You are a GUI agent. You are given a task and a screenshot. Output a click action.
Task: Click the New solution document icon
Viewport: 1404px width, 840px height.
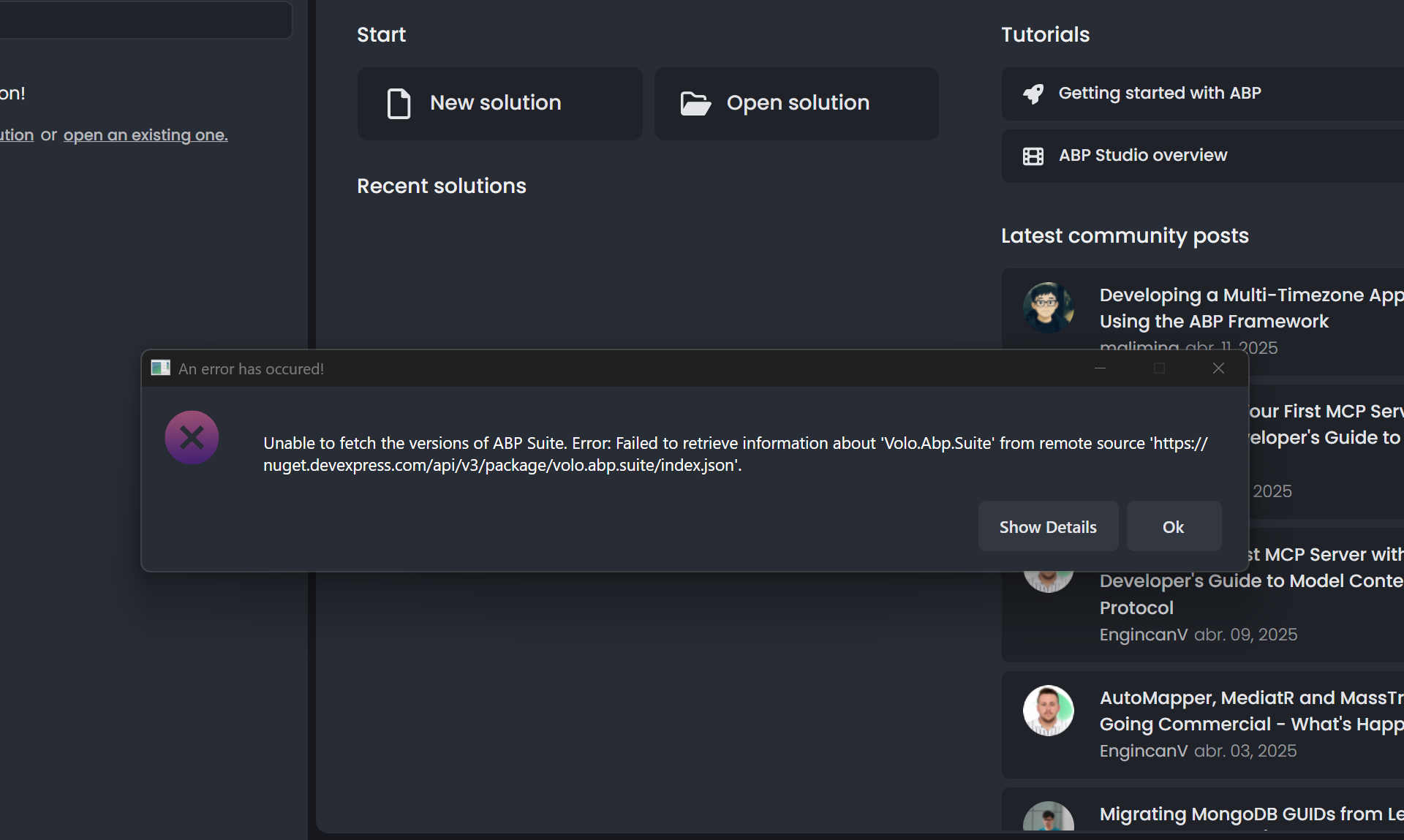click(399, 103)
